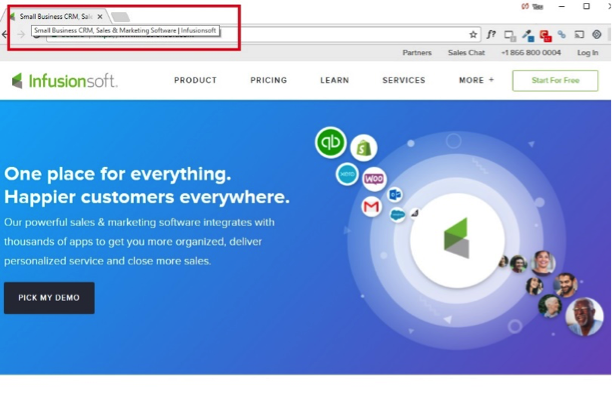Click the Shopify bag icon
612x401 pixels.
[363, 148]
